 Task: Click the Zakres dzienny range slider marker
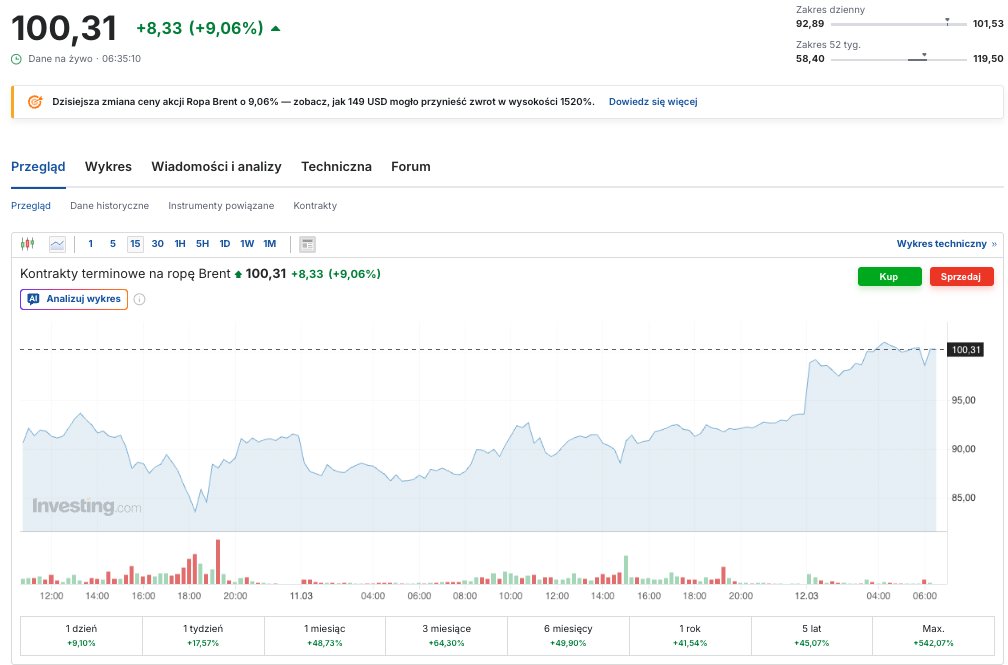(947, 22)
